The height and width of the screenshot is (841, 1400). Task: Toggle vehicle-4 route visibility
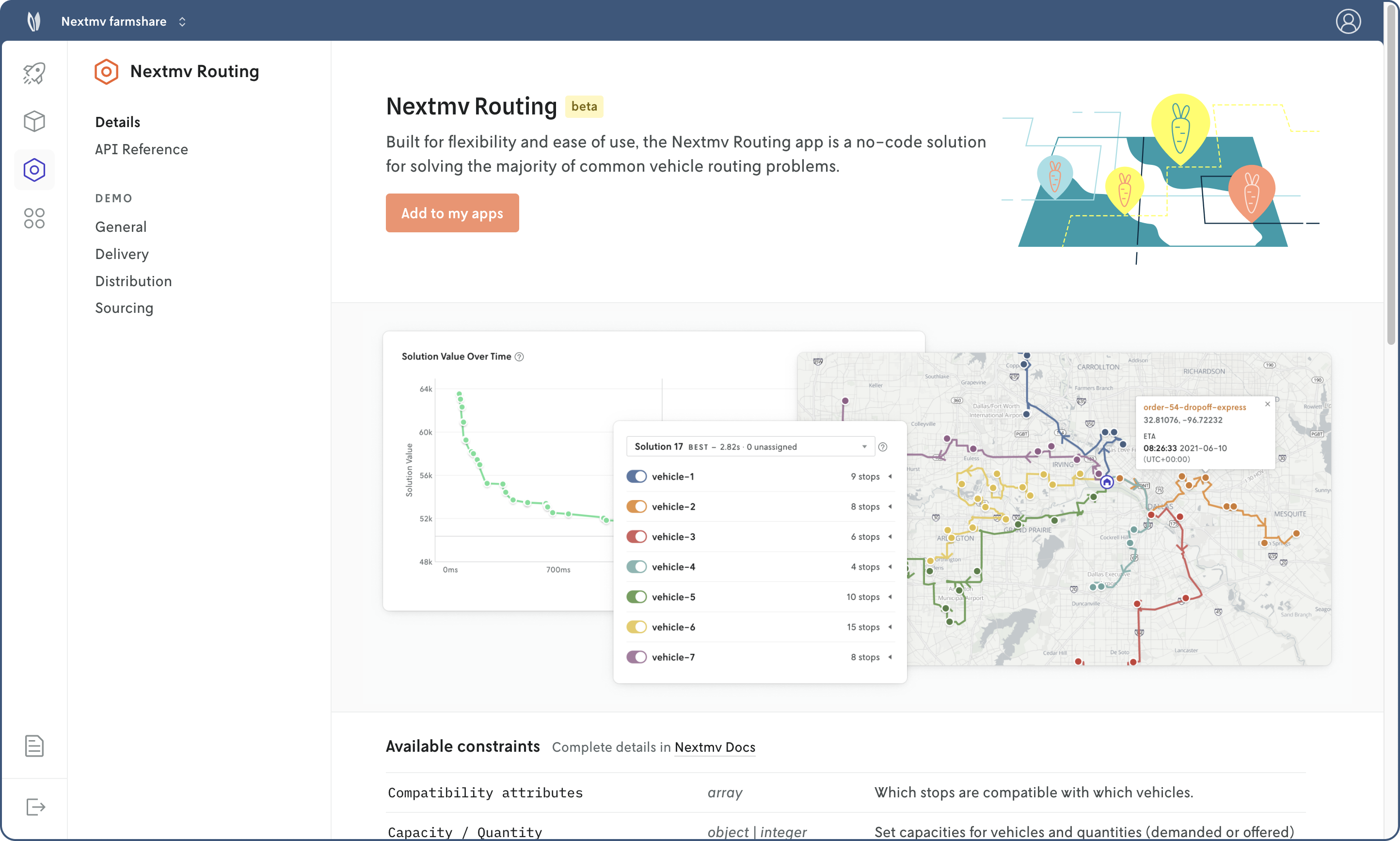pyautogui.click(x=636, y=566)
